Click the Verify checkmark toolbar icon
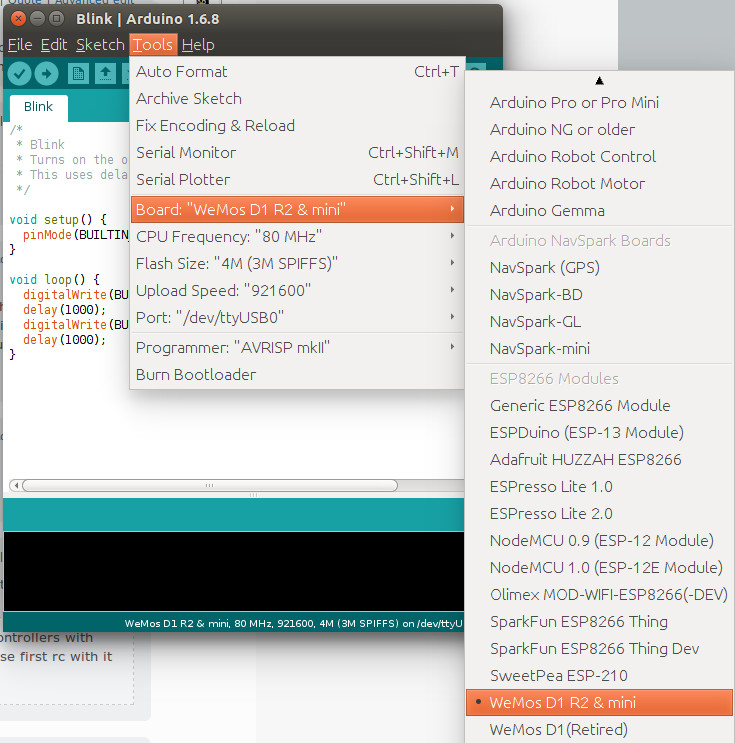The height and width of the screenshot is (743, 735). [x=19, y=73]
